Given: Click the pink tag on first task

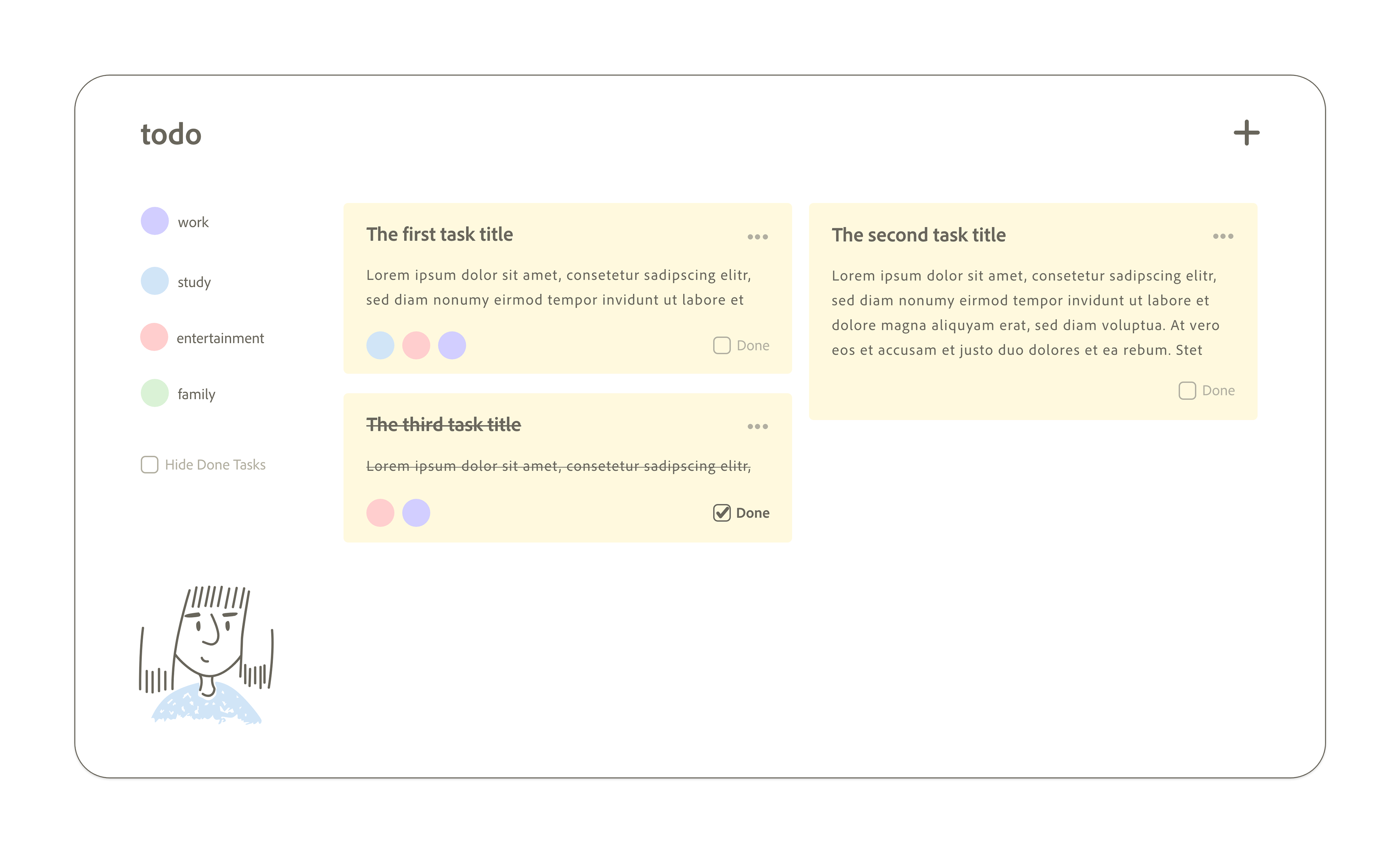Looking at the screenshot, I should pyautogui.click(x=416, y=345).
